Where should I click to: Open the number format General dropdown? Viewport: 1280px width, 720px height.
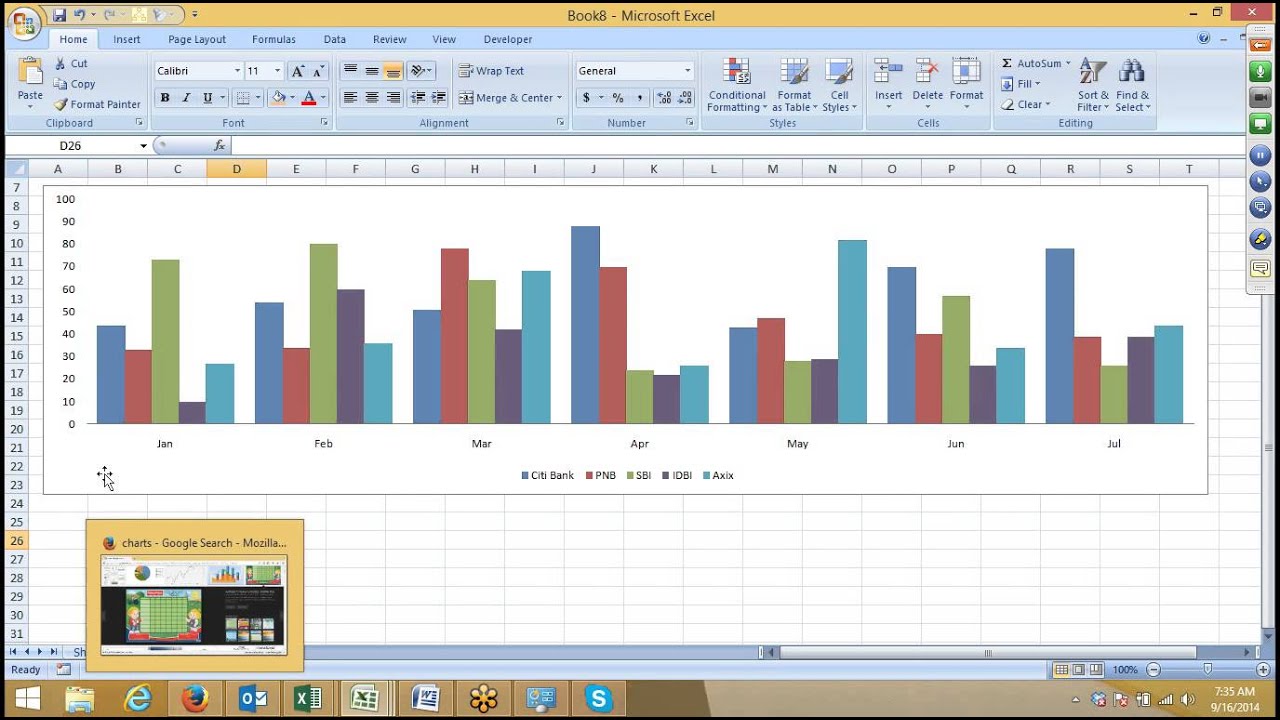[x=687, y=71]
